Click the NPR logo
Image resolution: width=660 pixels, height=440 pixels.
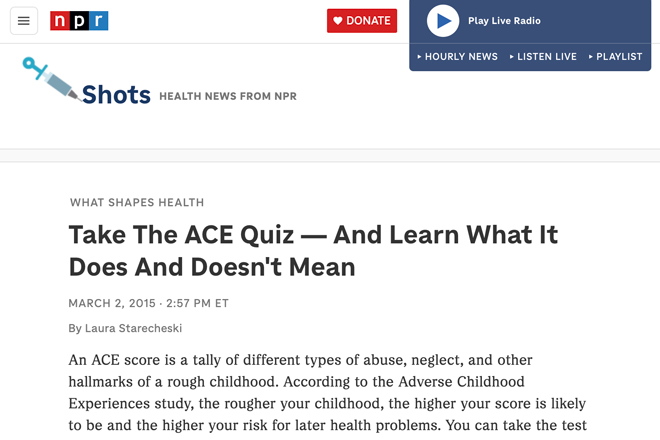click(x=79, y=21)
